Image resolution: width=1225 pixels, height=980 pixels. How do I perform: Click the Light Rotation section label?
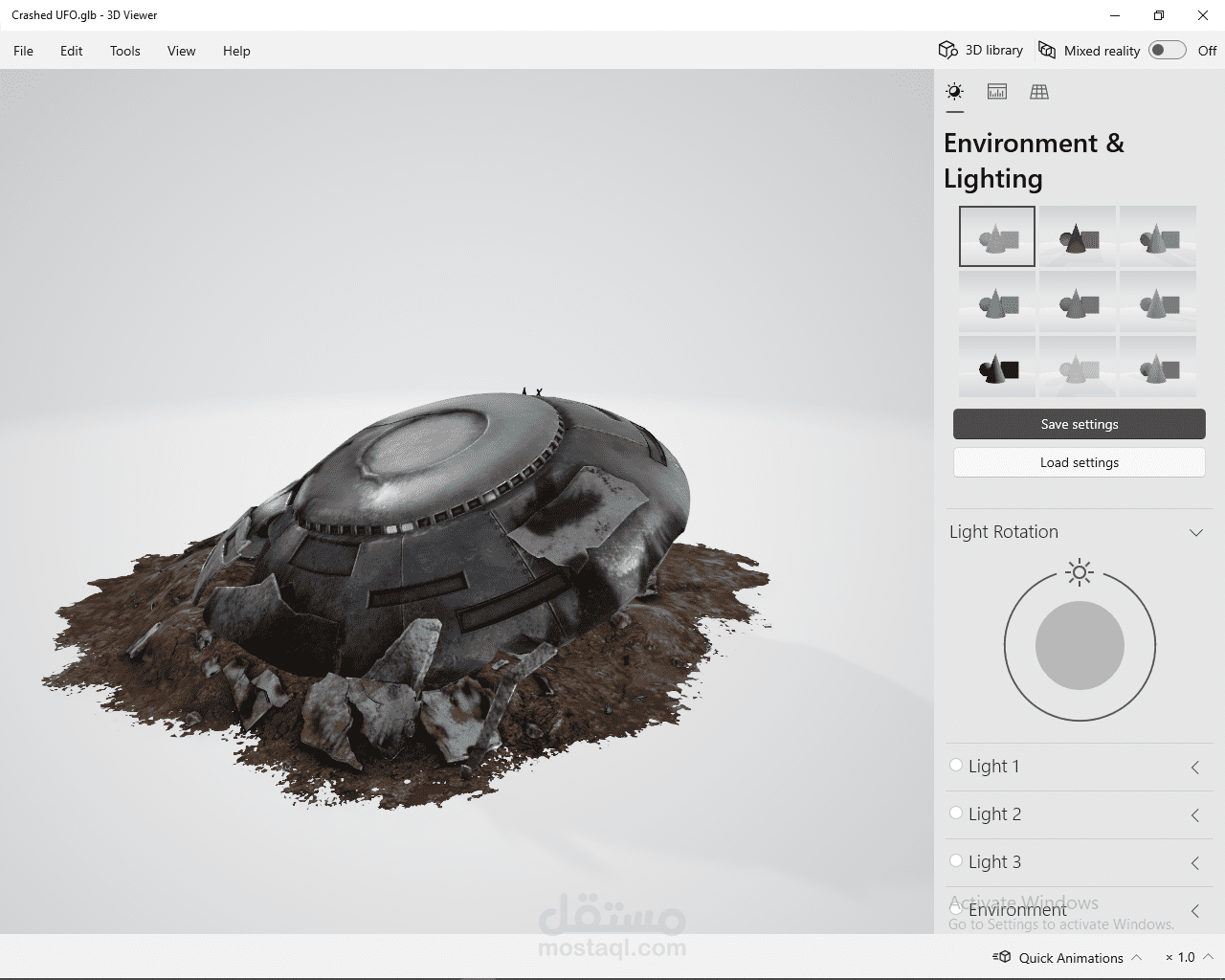[1004, 532]
